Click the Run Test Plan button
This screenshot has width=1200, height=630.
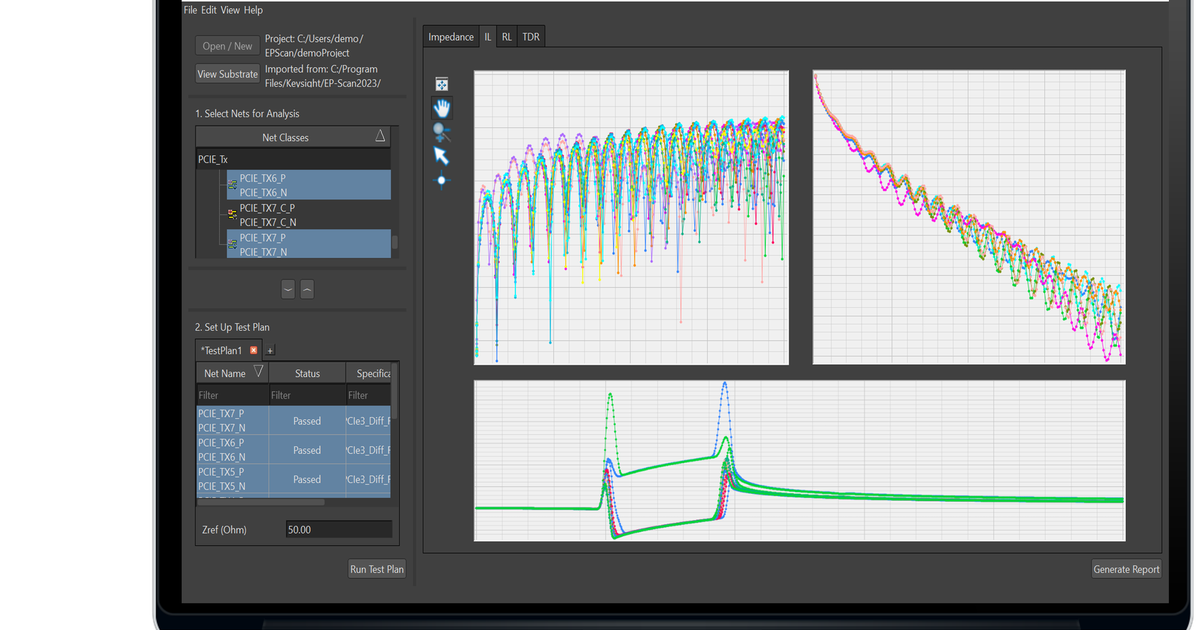point(377,569)
